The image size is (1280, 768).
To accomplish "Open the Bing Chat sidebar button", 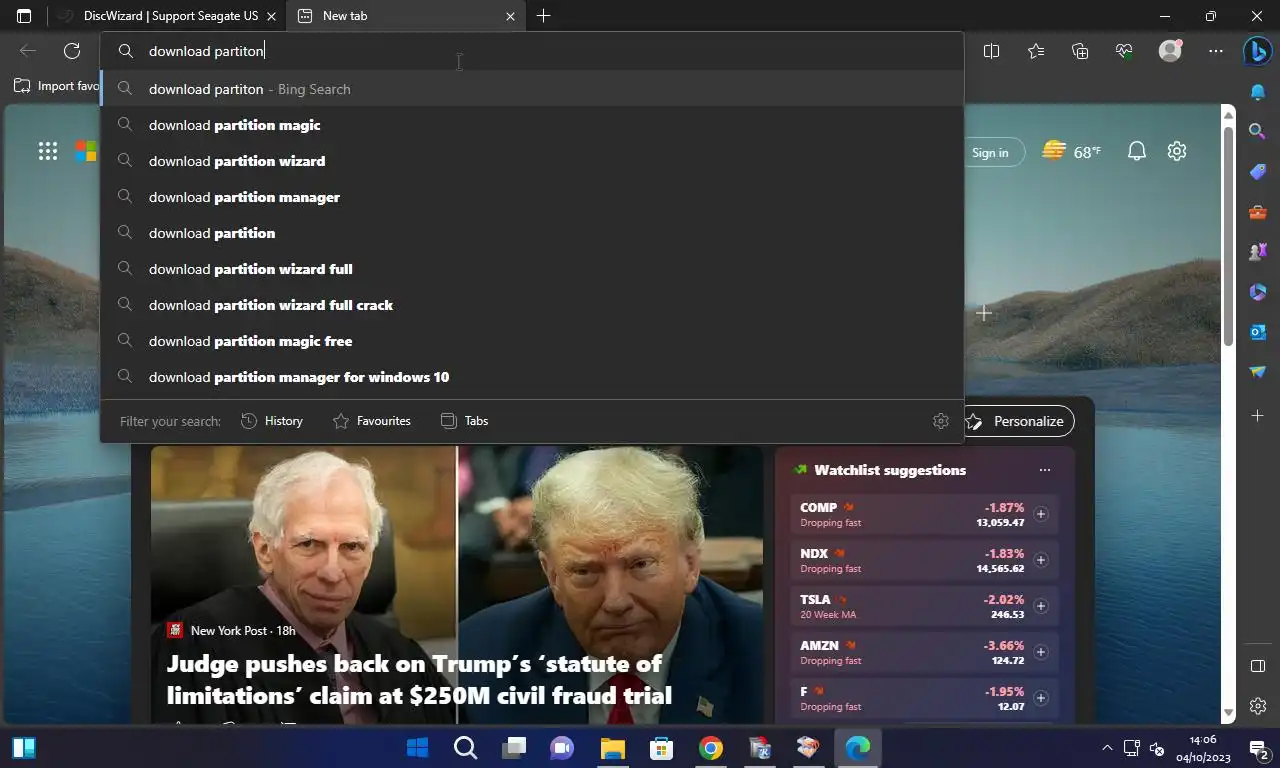I will pos(1257,52).
